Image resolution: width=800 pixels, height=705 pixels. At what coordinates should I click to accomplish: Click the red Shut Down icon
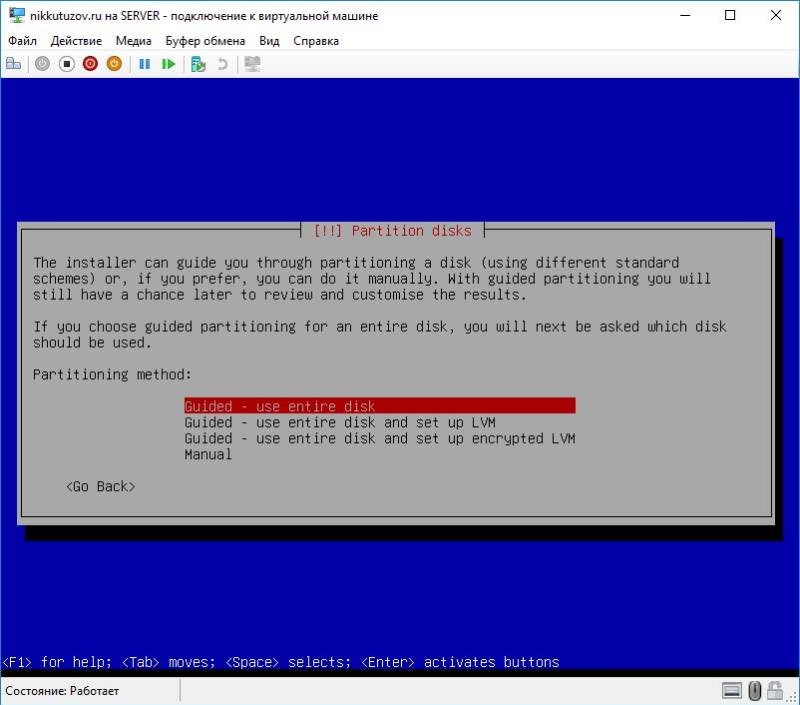point(90,64)
